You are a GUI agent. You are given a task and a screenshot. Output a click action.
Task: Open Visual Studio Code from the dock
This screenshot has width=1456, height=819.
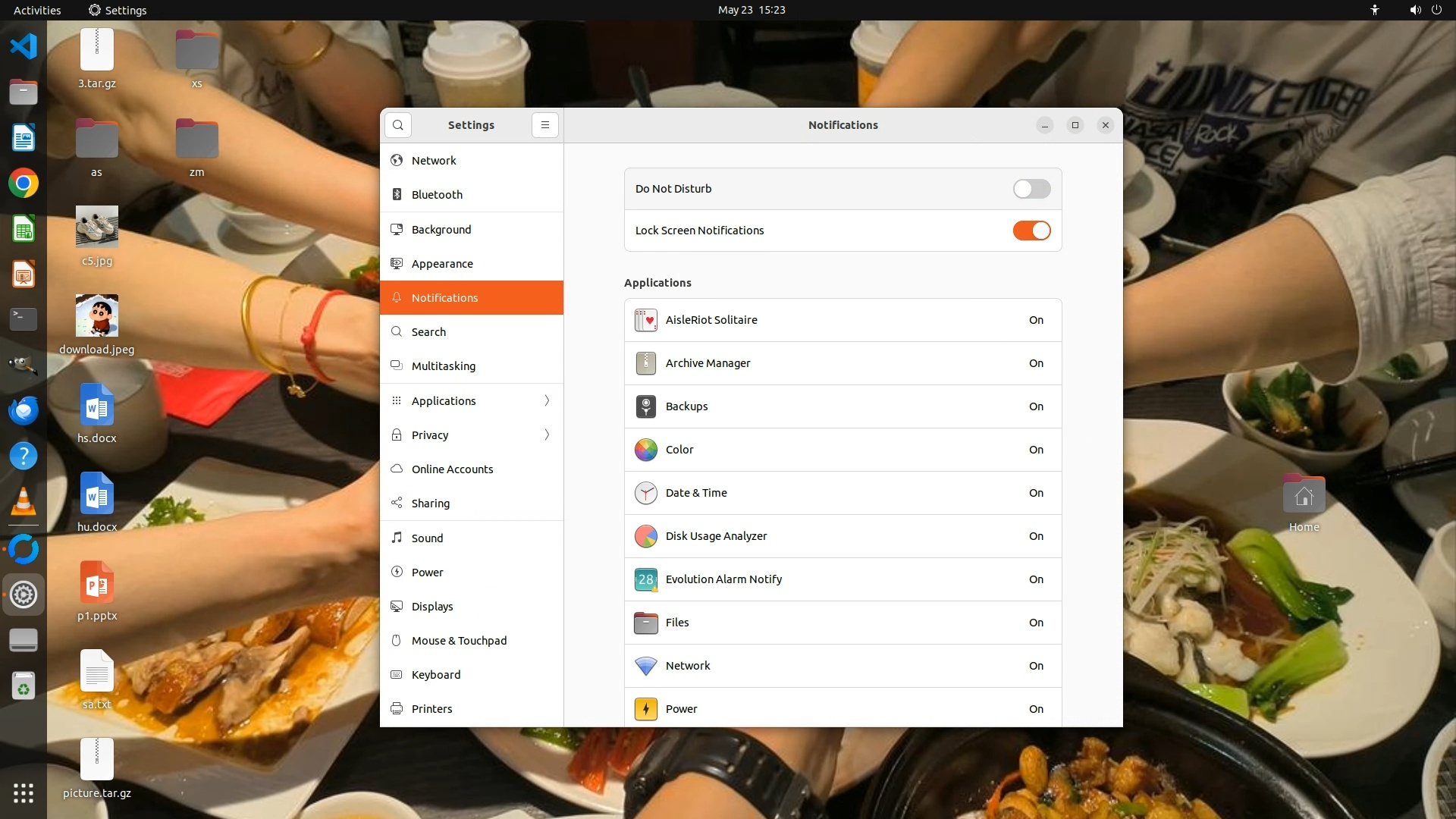24,46
